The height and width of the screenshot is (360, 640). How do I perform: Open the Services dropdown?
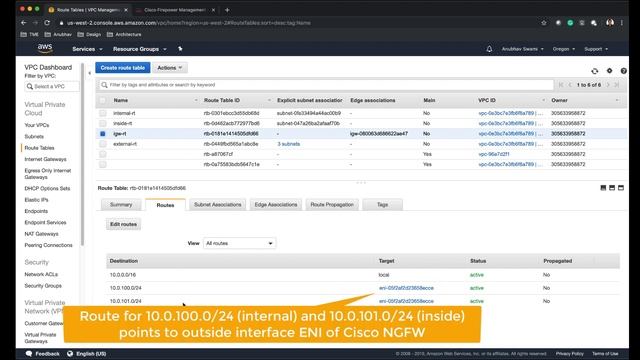click(x=87, y=49)
